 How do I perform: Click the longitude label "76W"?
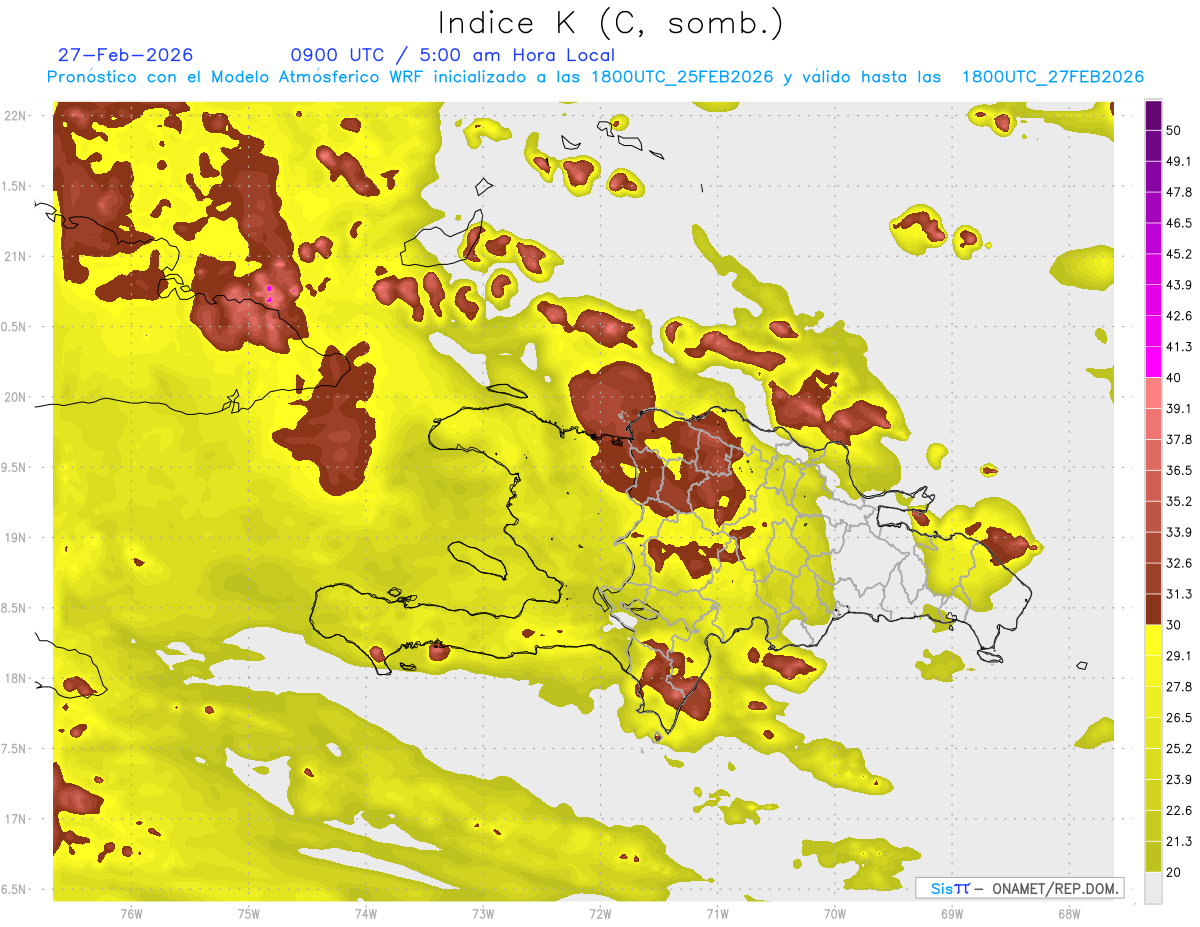coord(131,914)
